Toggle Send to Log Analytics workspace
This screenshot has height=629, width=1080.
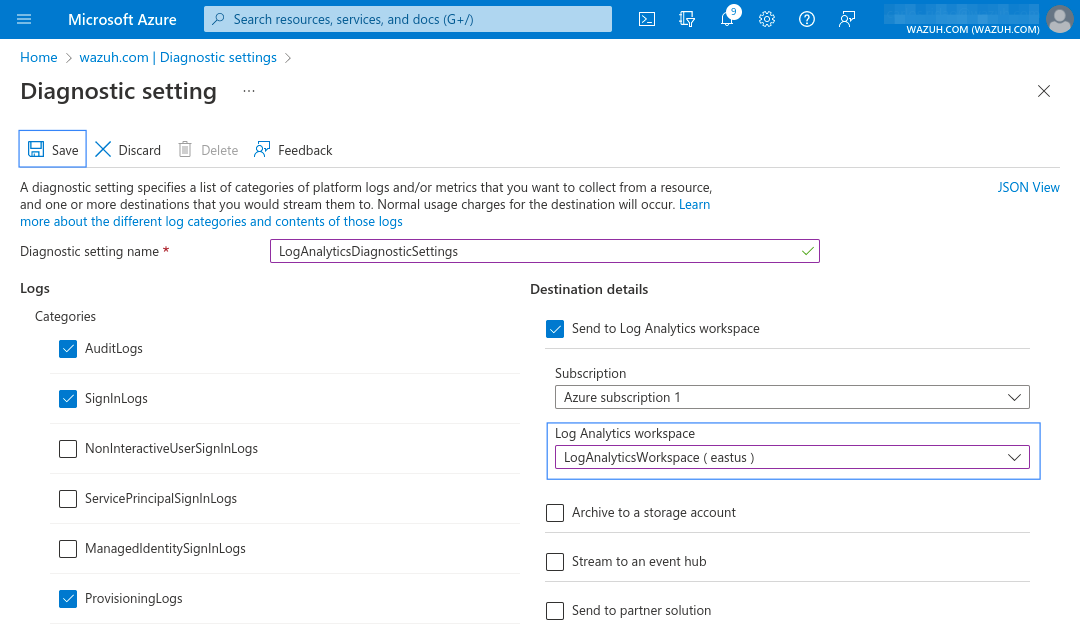[x=555, y=329]
